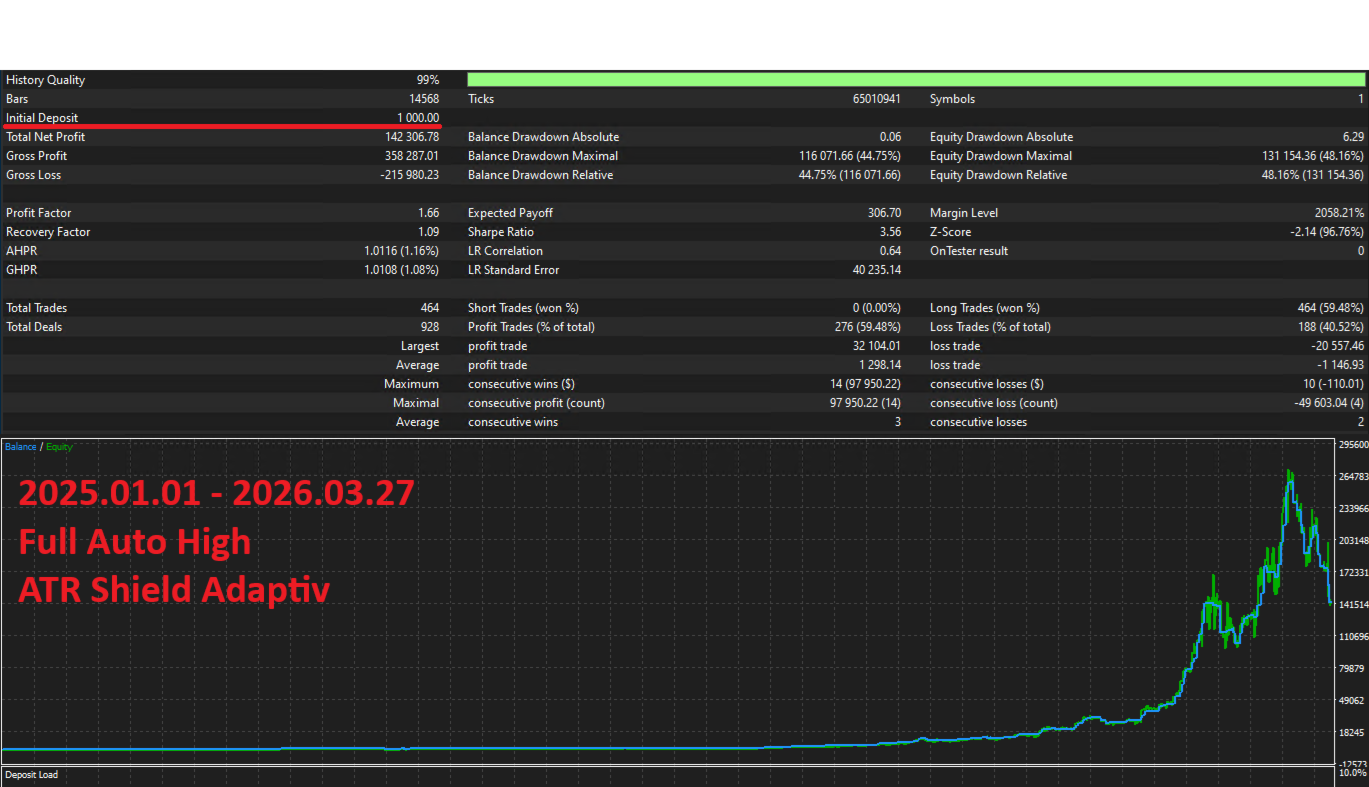This screenshot has height=787, width=1369.
Task: Click the Total Trades value 464
Action: [x=430, y=308]
